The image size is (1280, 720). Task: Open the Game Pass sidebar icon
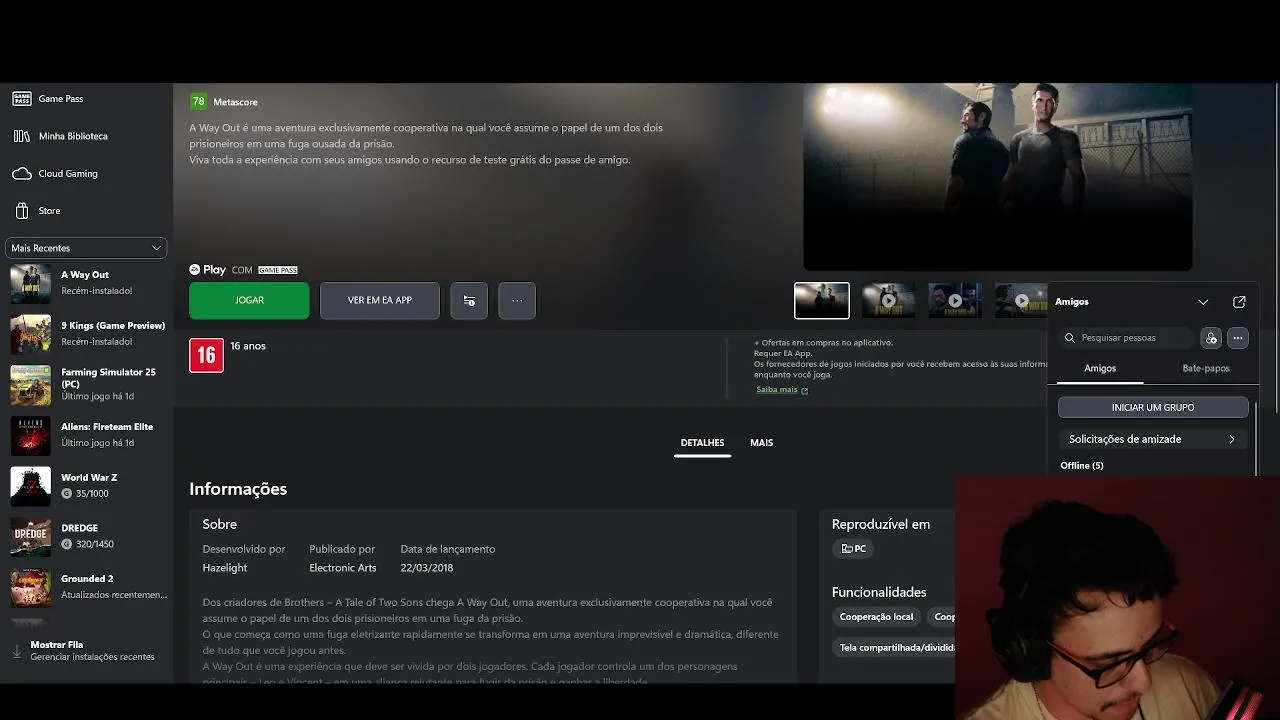[x=21, y=99]
